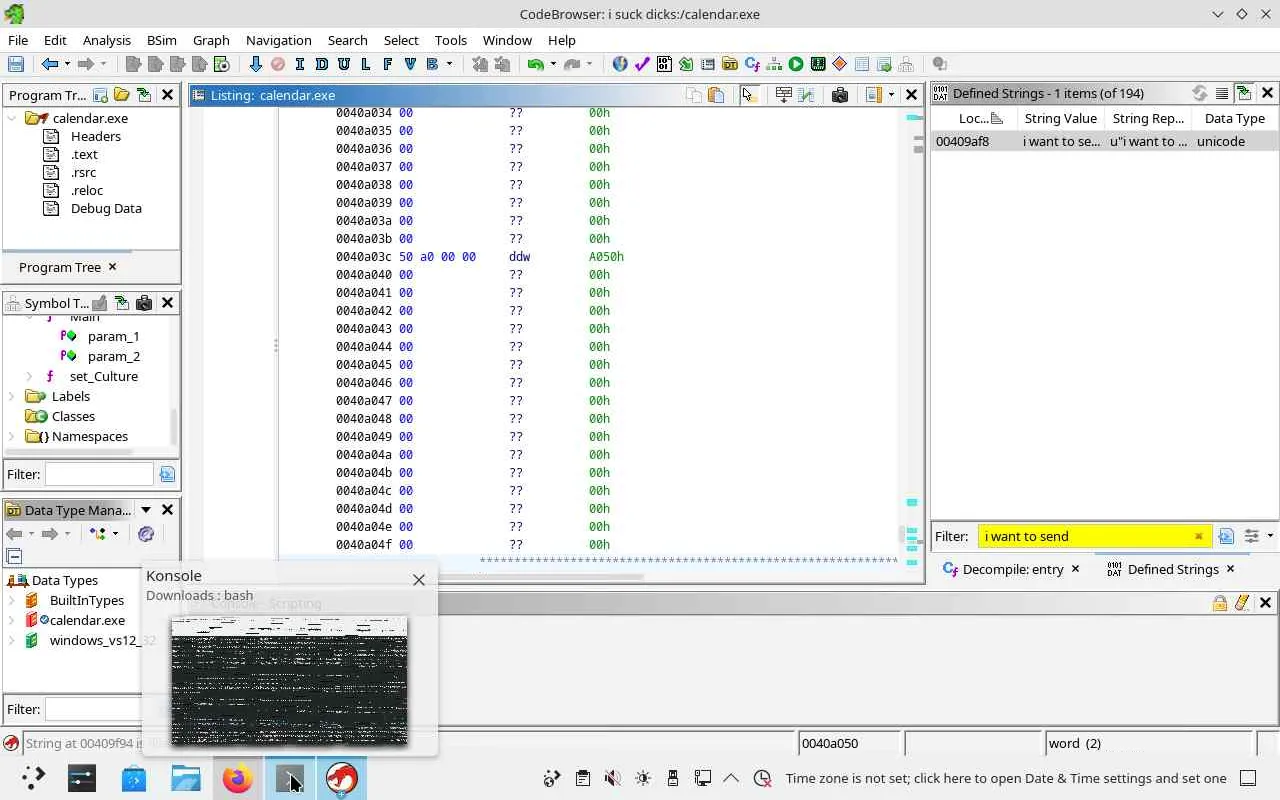Click the V toolbar navigation button
This screenshot has width=1280, height=800.
pos(410,64)
